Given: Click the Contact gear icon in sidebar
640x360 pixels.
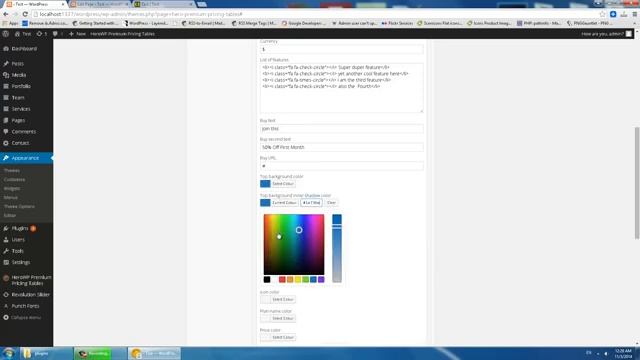Looking at the screenshot, I should (6, 143).
